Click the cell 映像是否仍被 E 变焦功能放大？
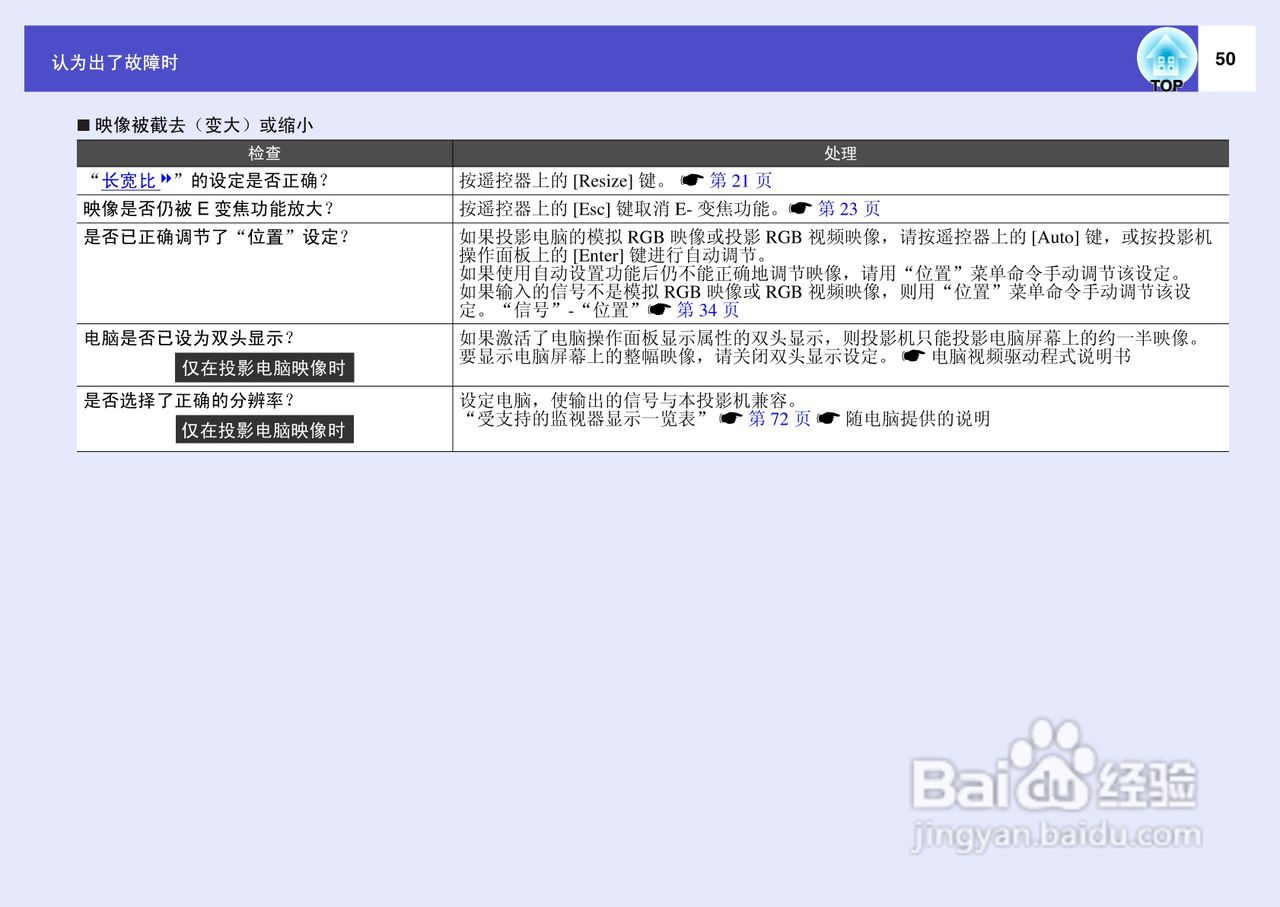The image size is (1280, 907). point(265,209)
